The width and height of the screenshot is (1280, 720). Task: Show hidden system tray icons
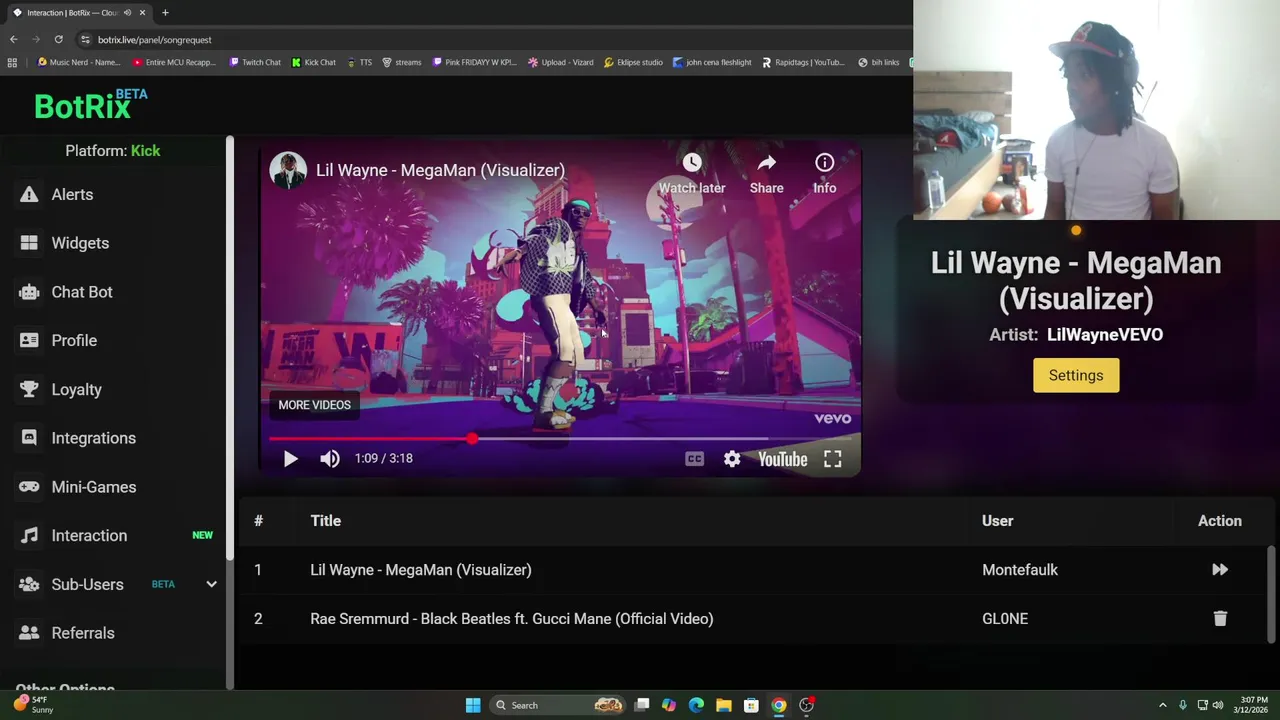1162,705
